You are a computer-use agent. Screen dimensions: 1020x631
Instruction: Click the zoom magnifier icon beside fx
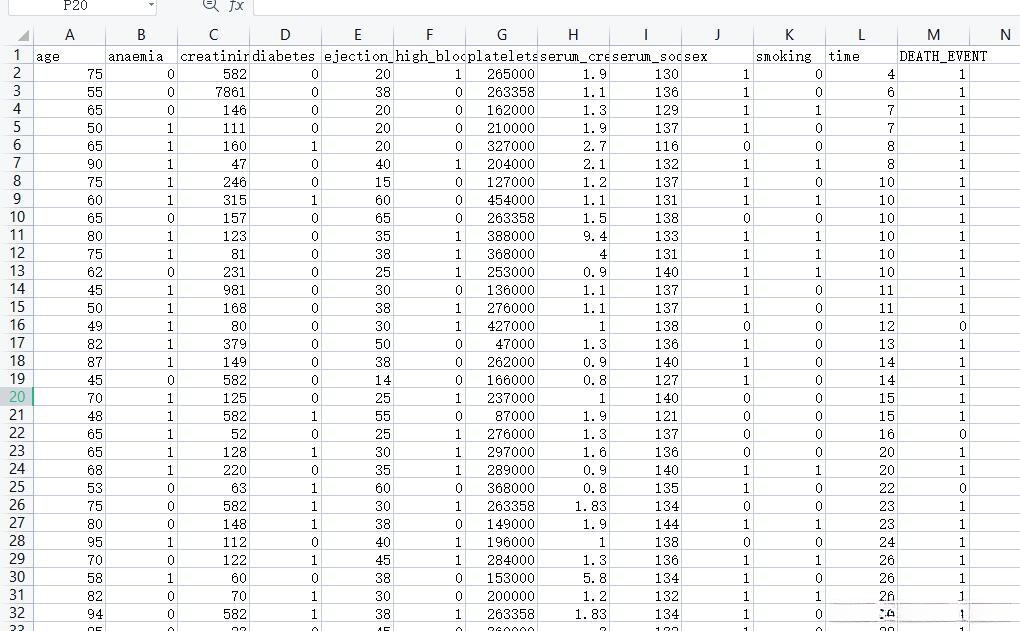[211, 5]
